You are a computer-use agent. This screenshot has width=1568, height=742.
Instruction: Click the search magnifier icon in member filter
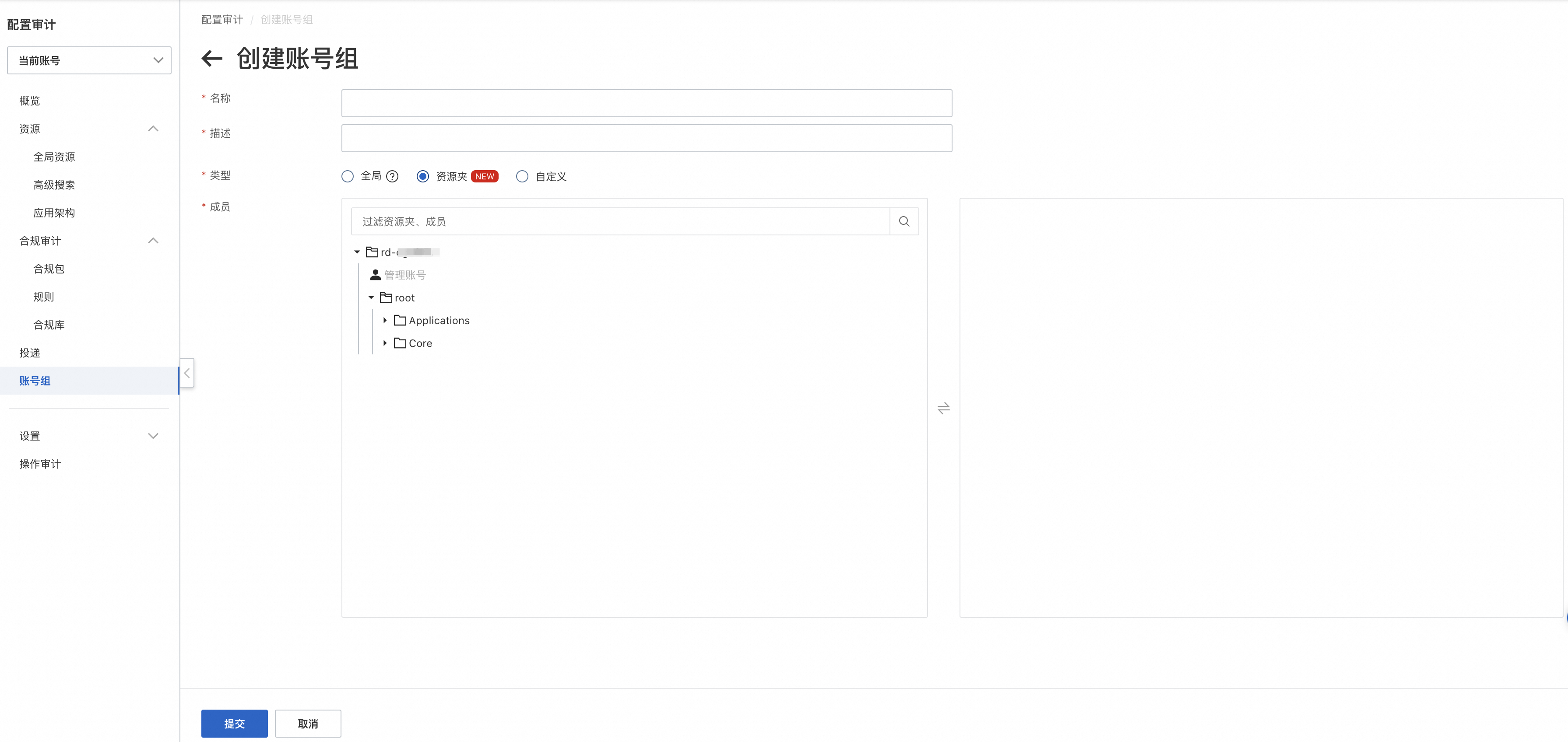tap(904, 221)
